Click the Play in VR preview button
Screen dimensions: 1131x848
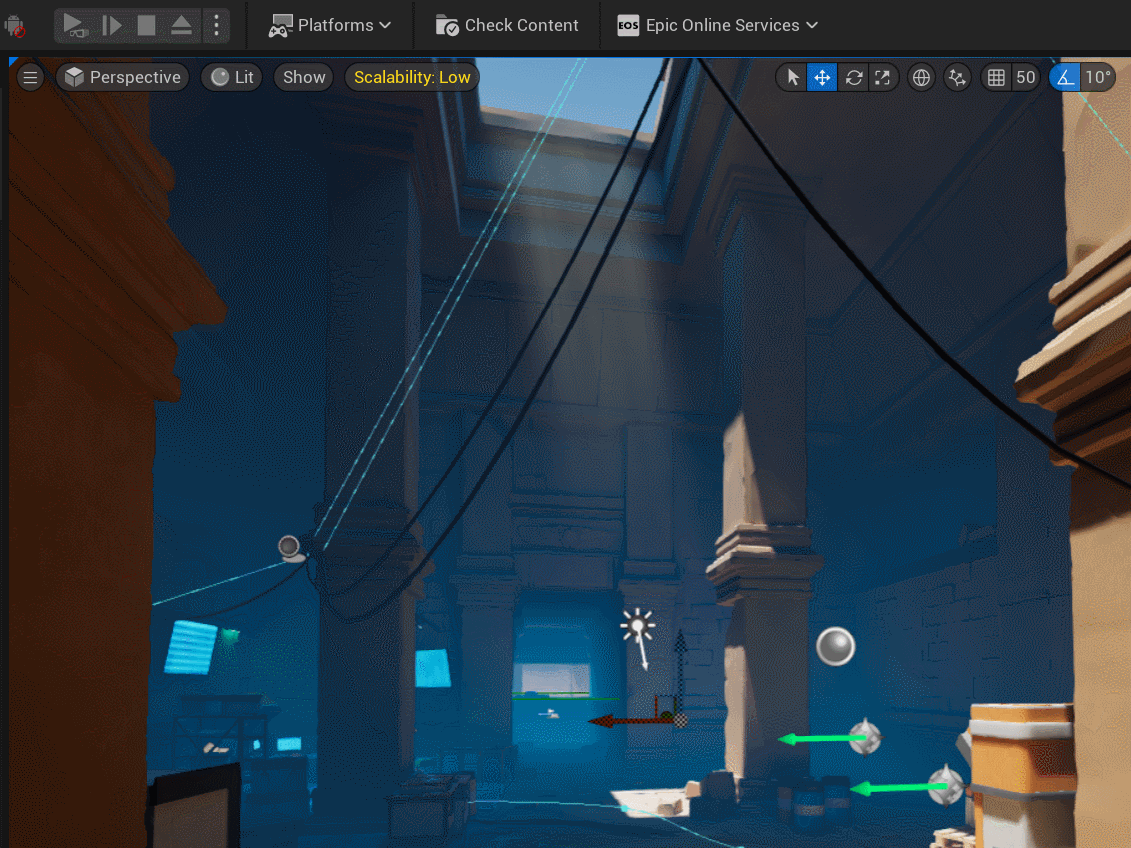tap(76, 25)
